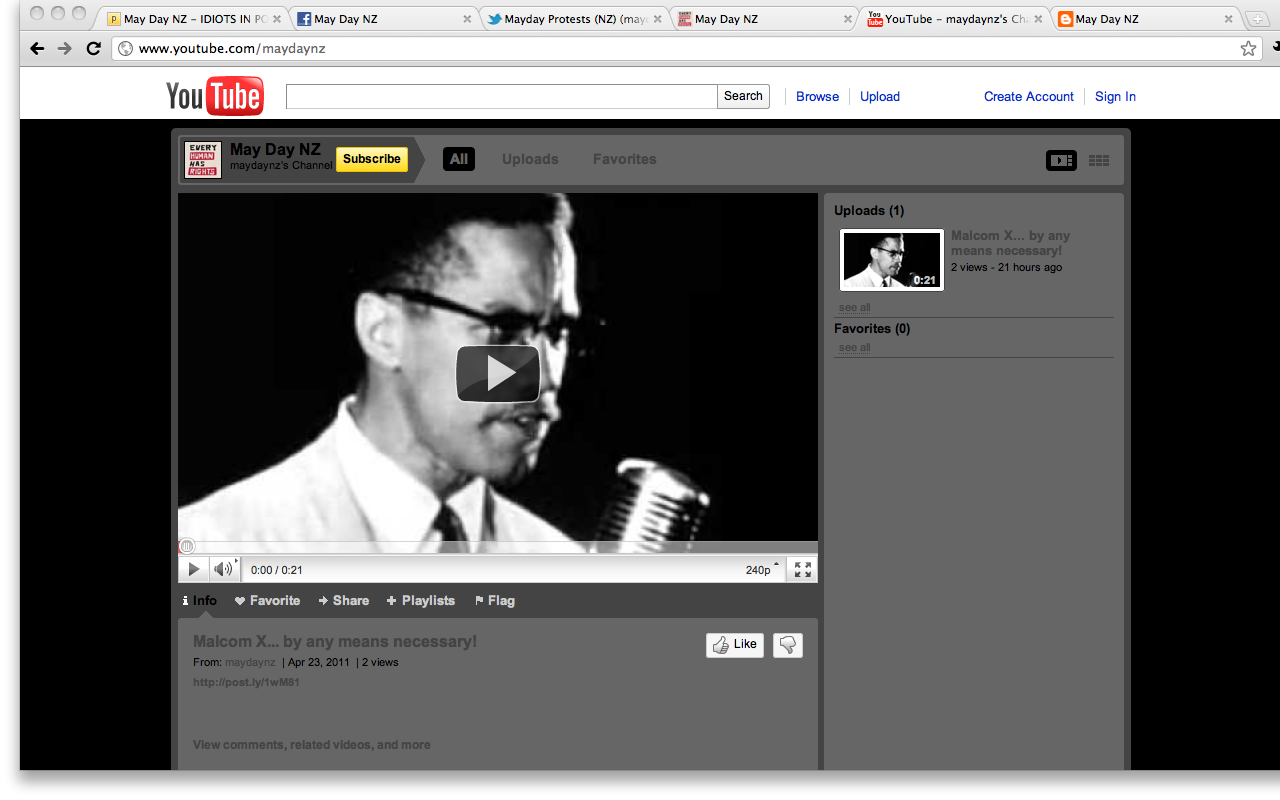Click Create Account link

tap(1029, 97)
